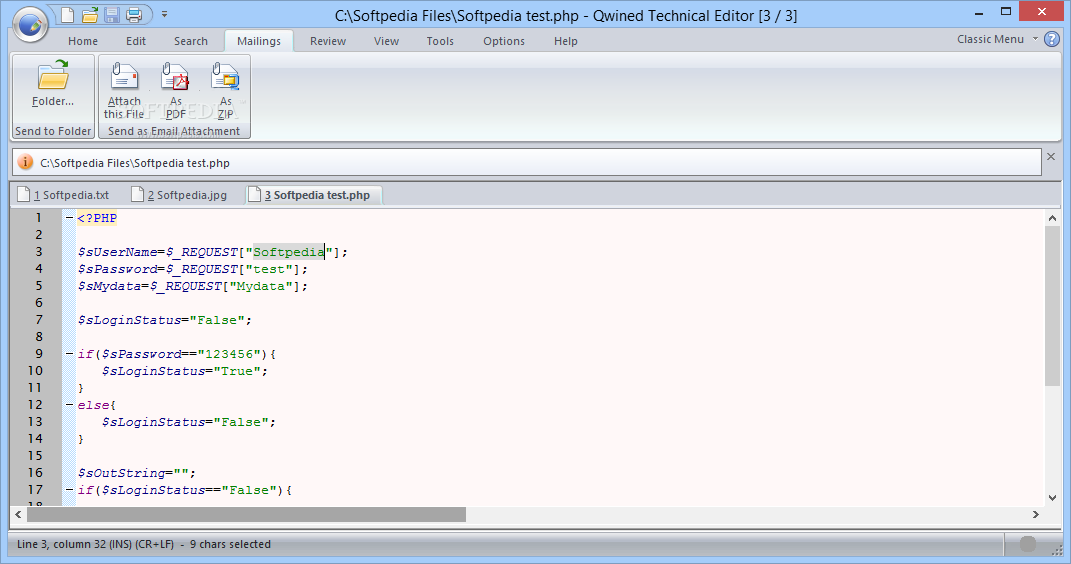Screen dimensions: 1071x564
Task: Close the file path info bar
Action: tap(1051, 157)
